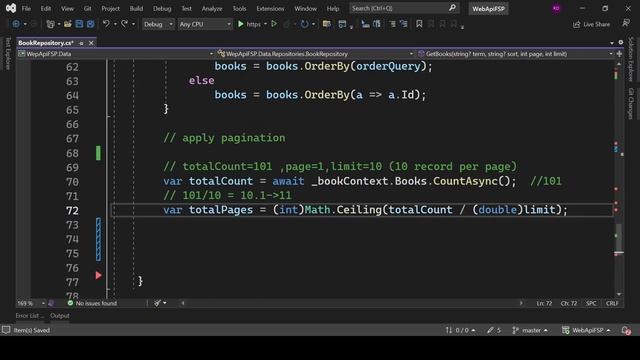Click the Live Share button
Image resolution: width=640 pixels, height=360 pixels.
click(591, 24)
